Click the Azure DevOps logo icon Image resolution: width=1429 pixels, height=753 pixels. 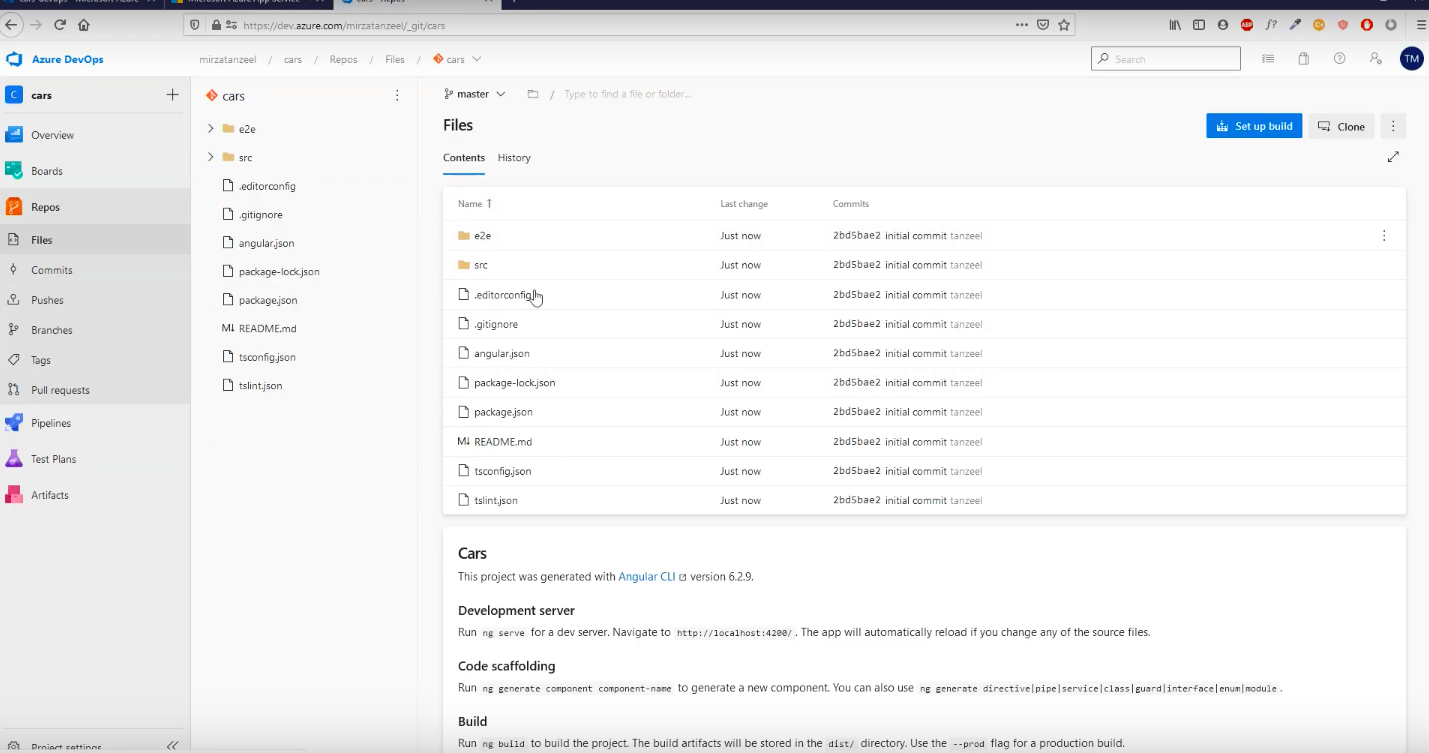(14, 59)
